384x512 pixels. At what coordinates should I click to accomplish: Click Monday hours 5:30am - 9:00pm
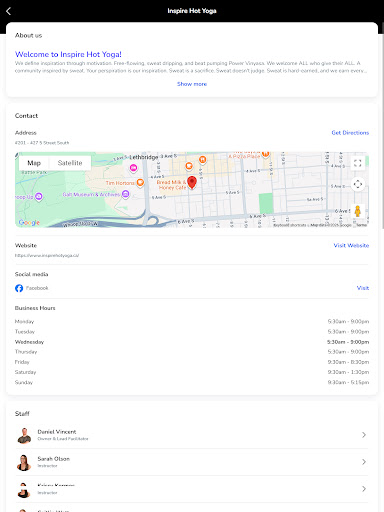tap(348, 322)
